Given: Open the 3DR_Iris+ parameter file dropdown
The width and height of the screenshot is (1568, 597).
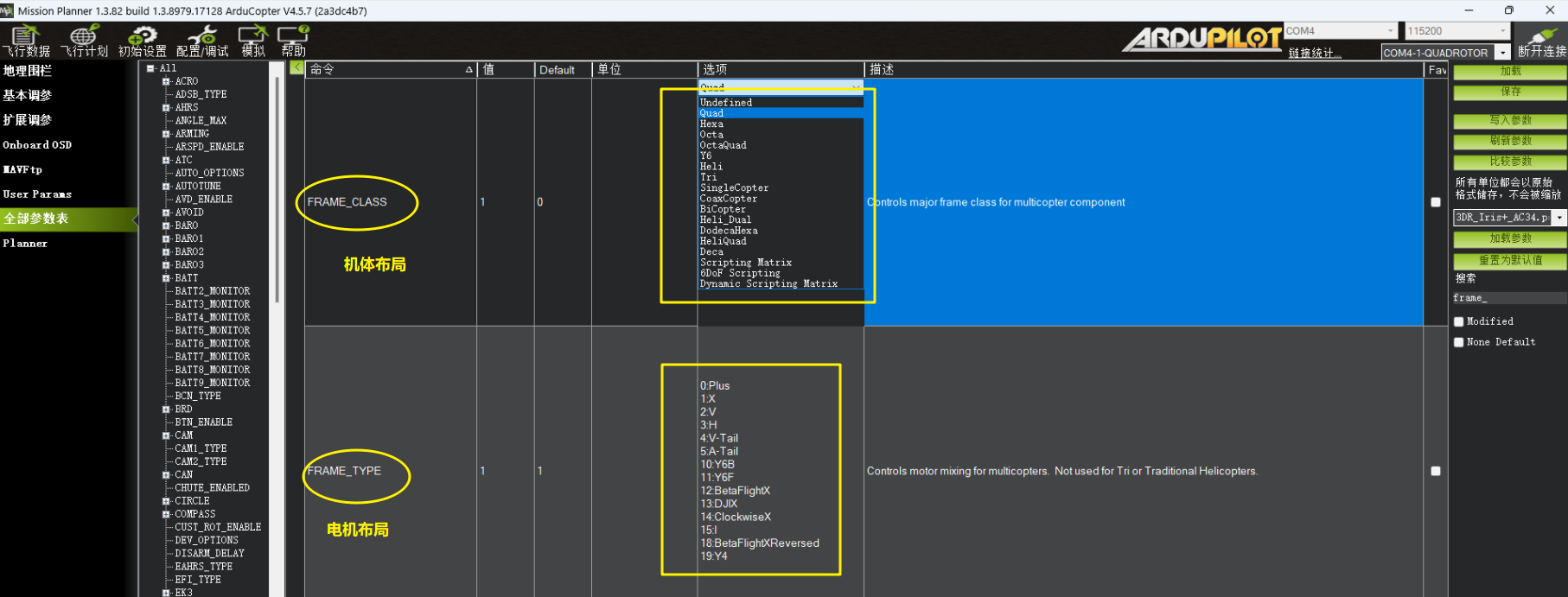Looking at the screenshot, I should [1559, 218].
